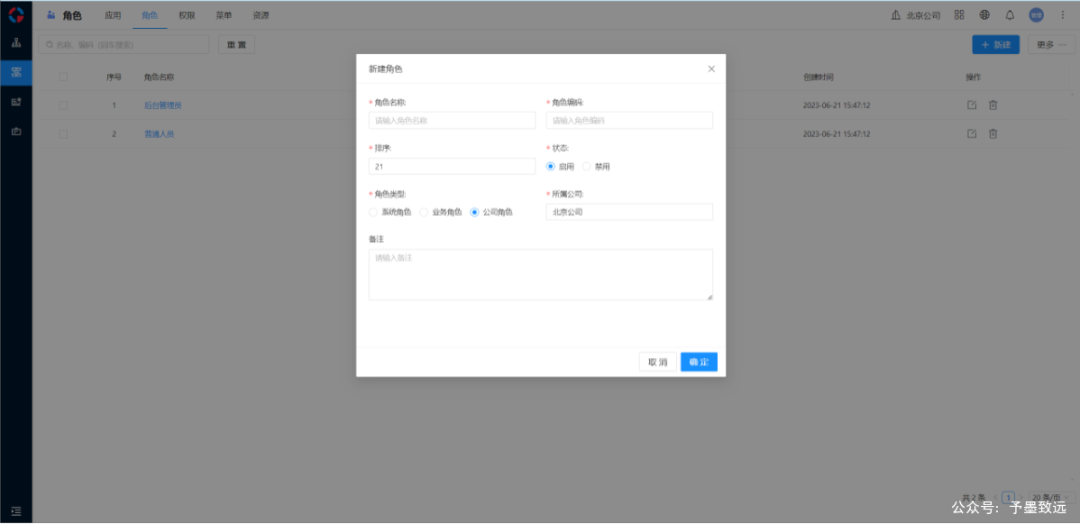Click page number 1 in pagination
Image resolution: width=1080 pixels, height=524 pixels.
(x=1008, y=497)
